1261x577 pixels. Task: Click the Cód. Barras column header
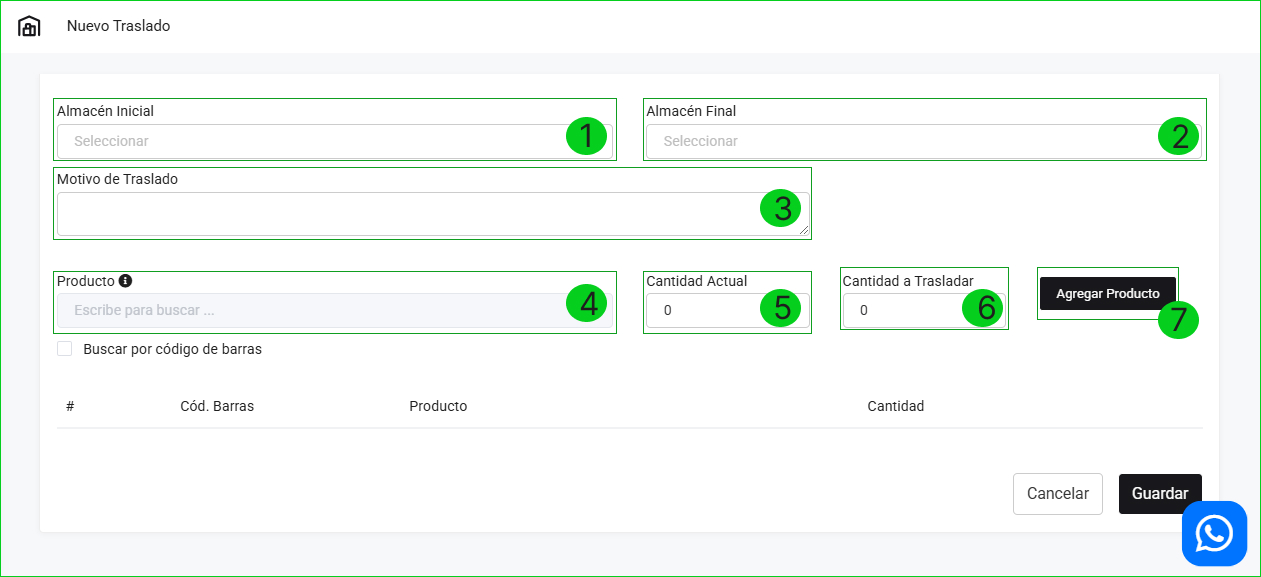217,406
